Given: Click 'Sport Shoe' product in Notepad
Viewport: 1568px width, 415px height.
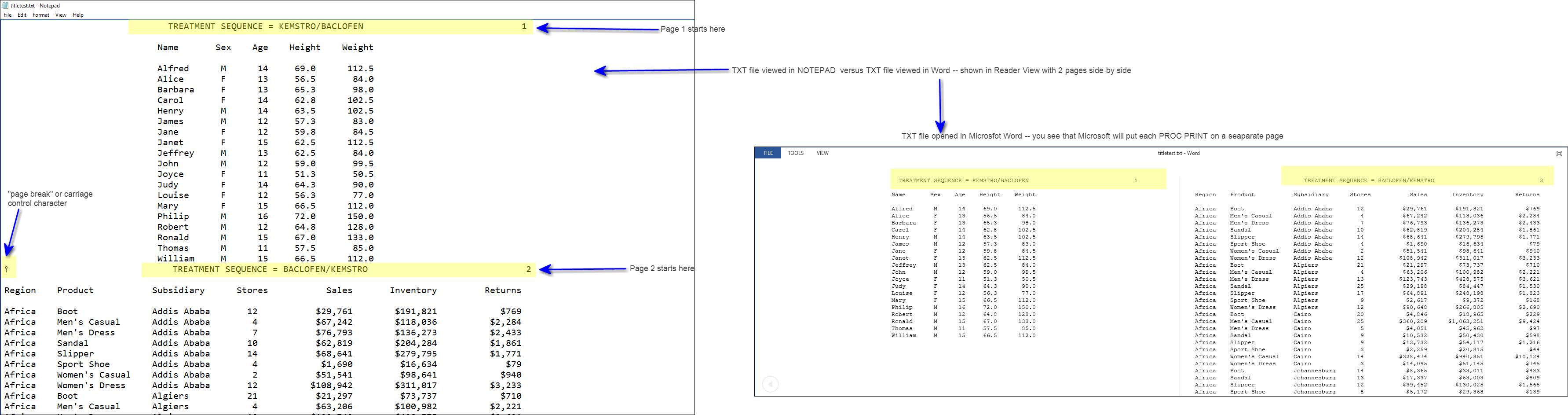Looking at the screenshot, I should coord(84,364).
